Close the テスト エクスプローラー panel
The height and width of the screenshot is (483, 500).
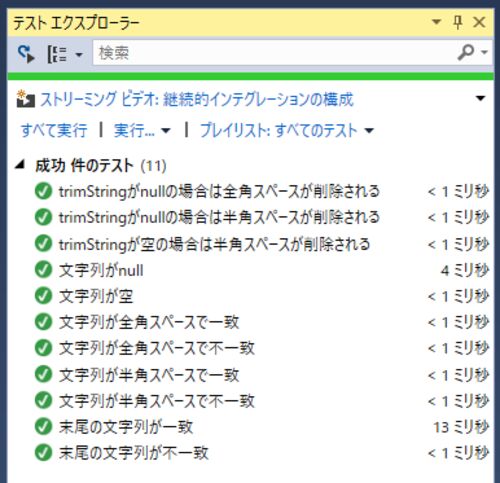point(479,22)
